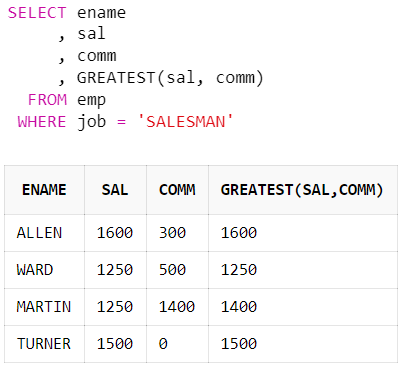
Task: Click the GREATEST(SAL,COMM) column header
Action: coord(302,190)
